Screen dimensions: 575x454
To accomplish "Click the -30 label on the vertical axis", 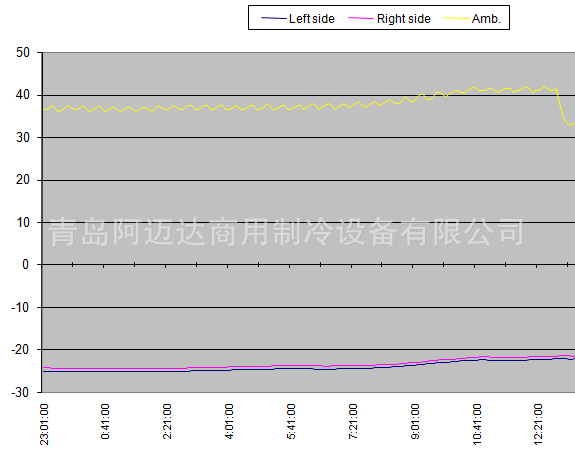I will (x=21, y=392).
